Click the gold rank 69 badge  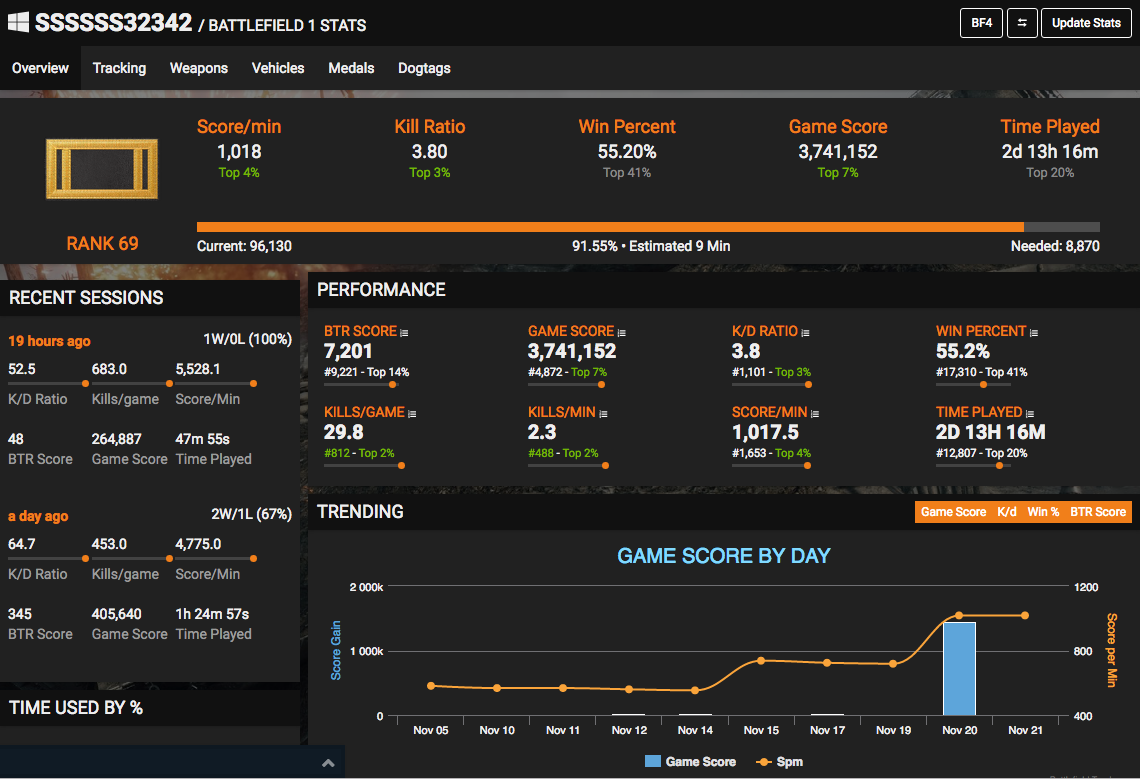[x=102, y=169]
